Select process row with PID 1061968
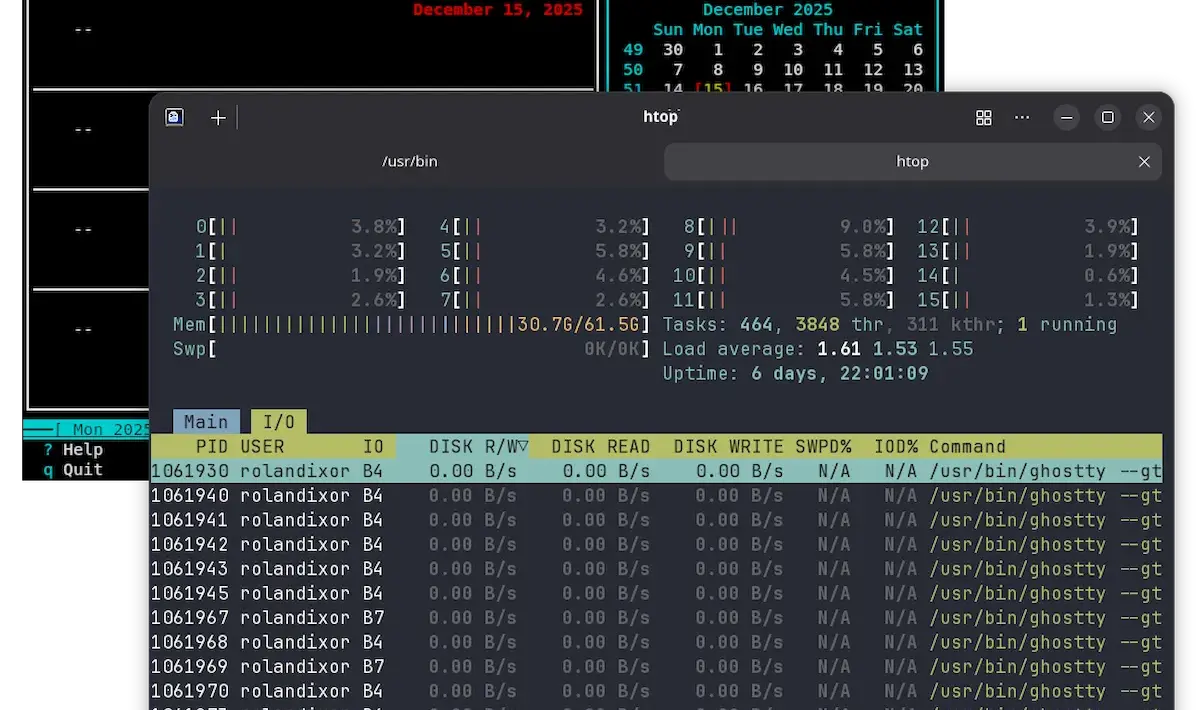 (x=656, y=642)
